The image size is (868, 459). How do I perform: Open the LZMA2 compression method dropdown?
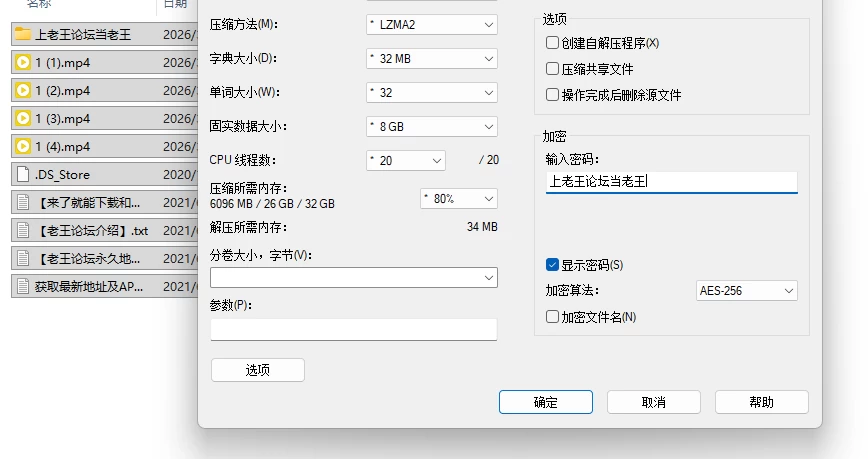coord(432,24)
